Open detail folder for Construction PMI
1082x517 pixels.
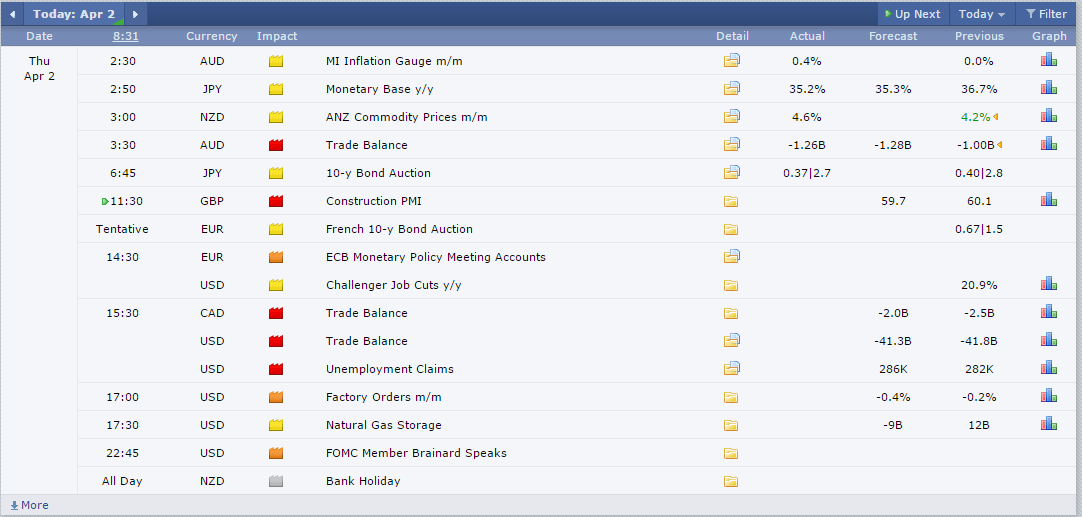point(731,202)
